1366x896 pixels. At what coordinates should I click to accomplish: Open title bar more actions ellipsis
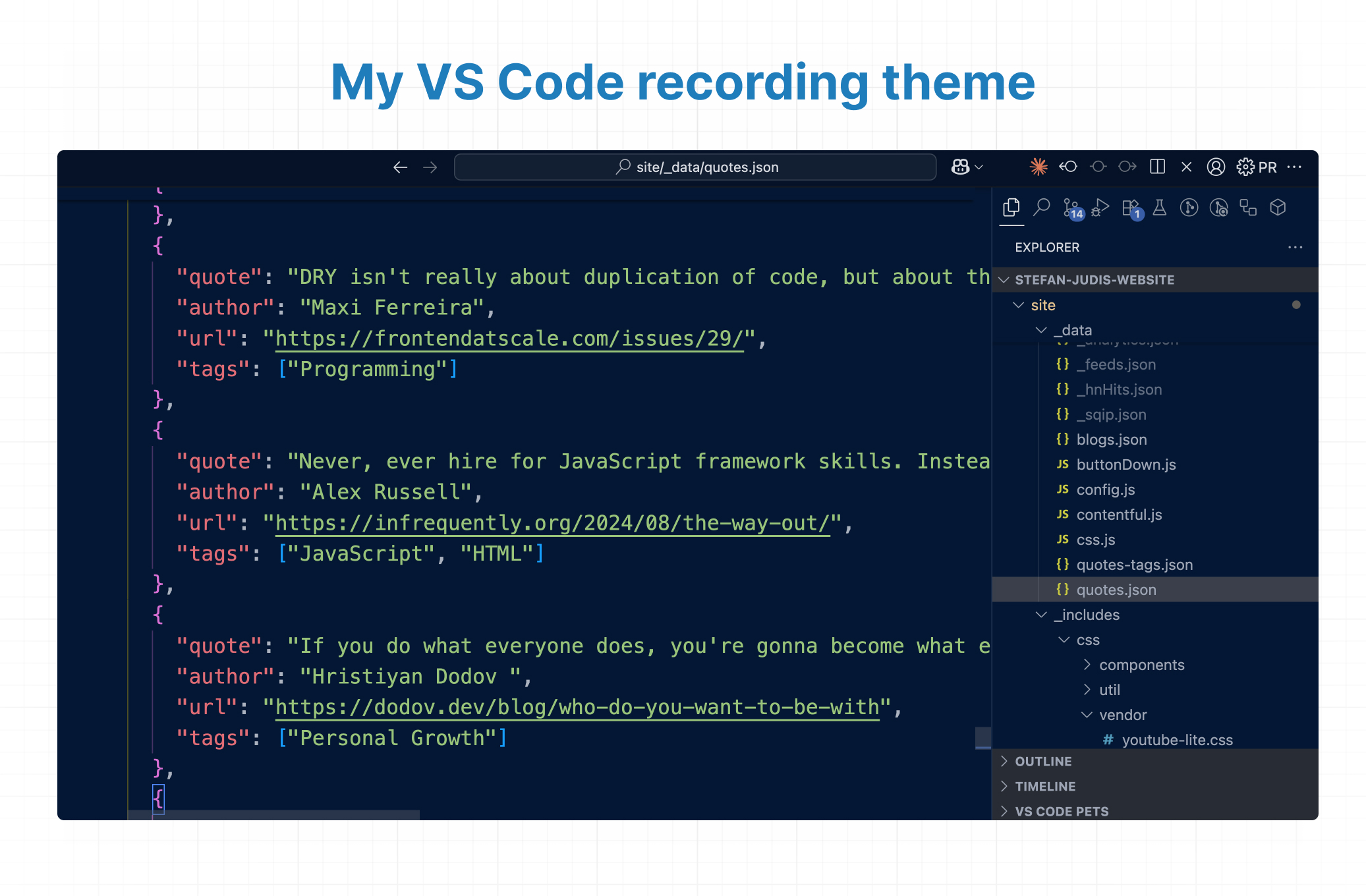1294,167
